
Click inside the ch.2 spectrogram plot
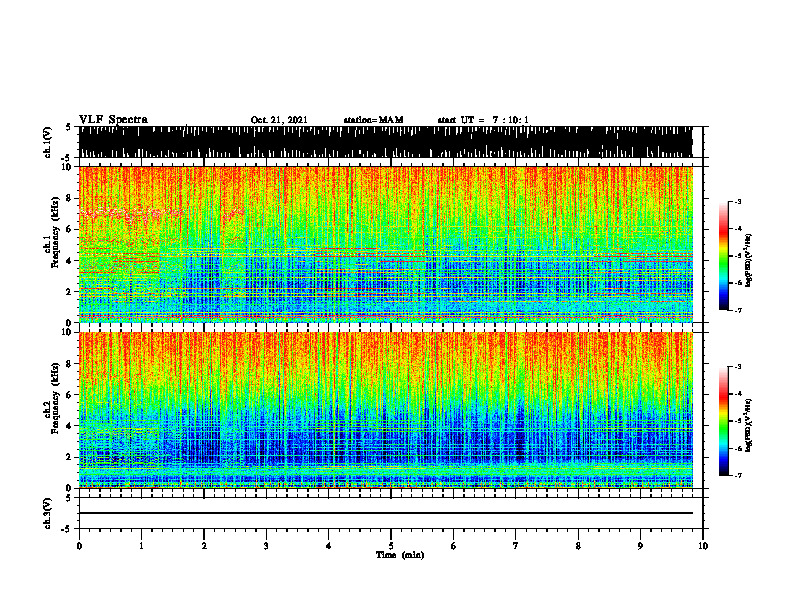click(385, 410)
